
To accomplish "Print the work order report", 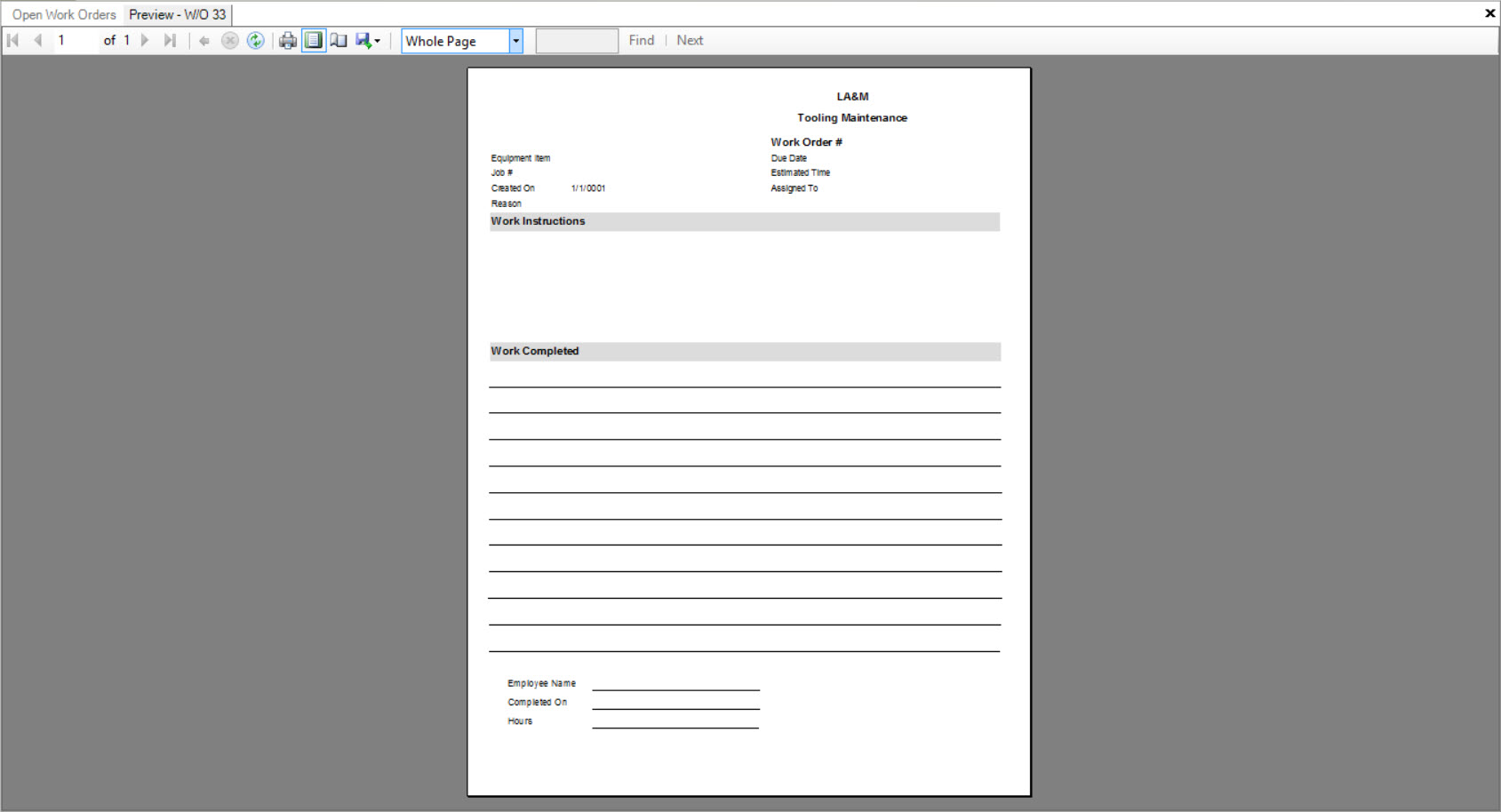I will [x=288, y=41].
